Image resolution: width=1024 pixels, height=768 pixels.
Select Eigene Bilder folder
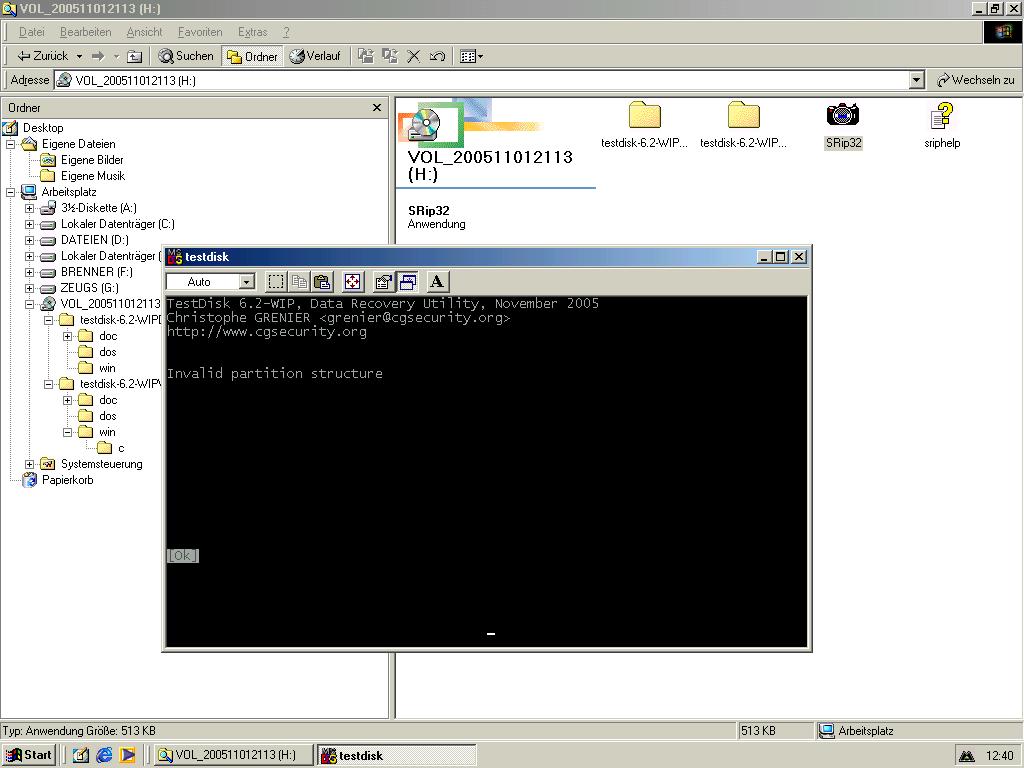[92, 160]
